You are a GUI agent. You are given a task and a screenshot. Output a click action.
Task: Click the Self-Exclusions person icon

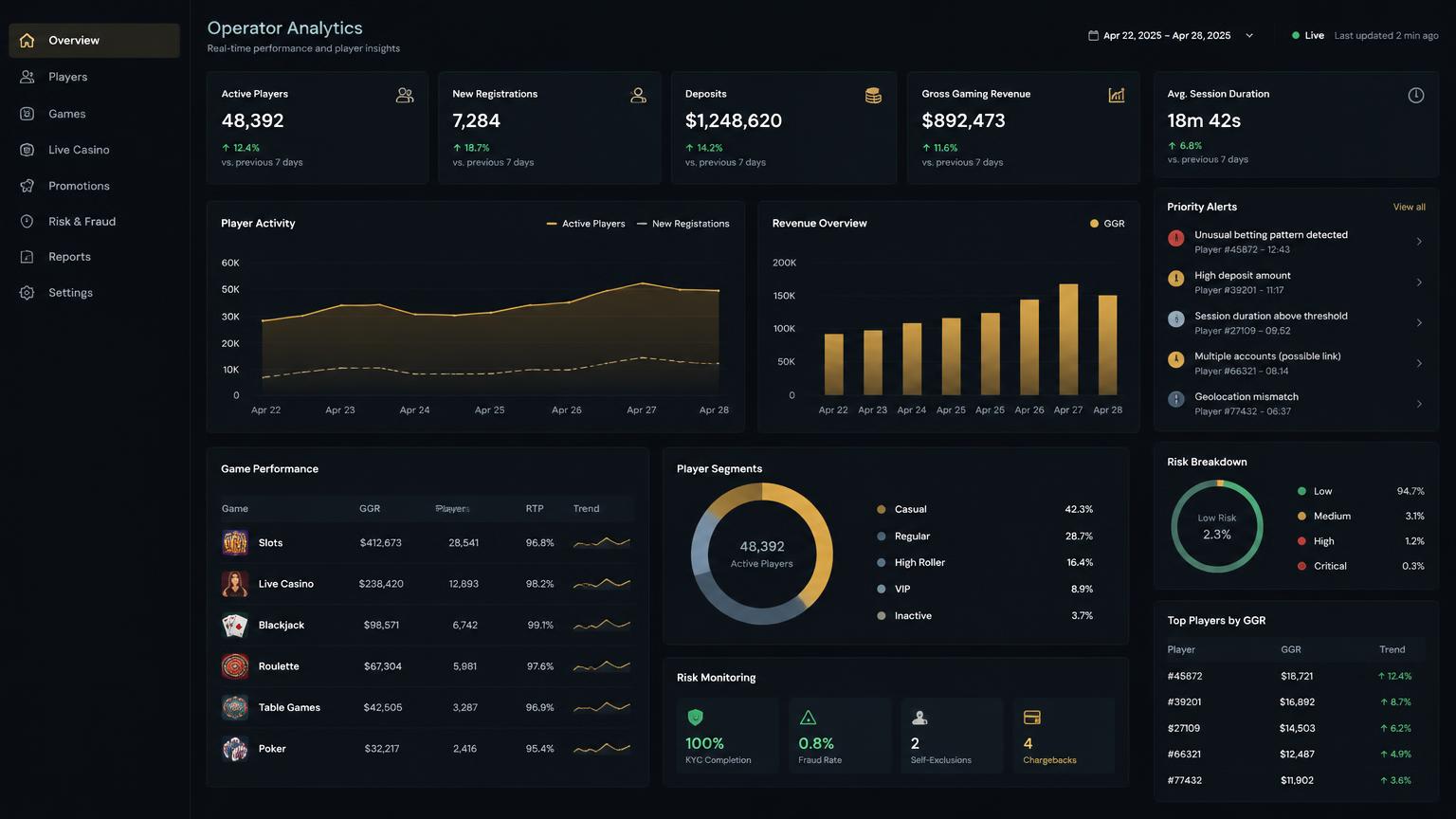(919, 718)
